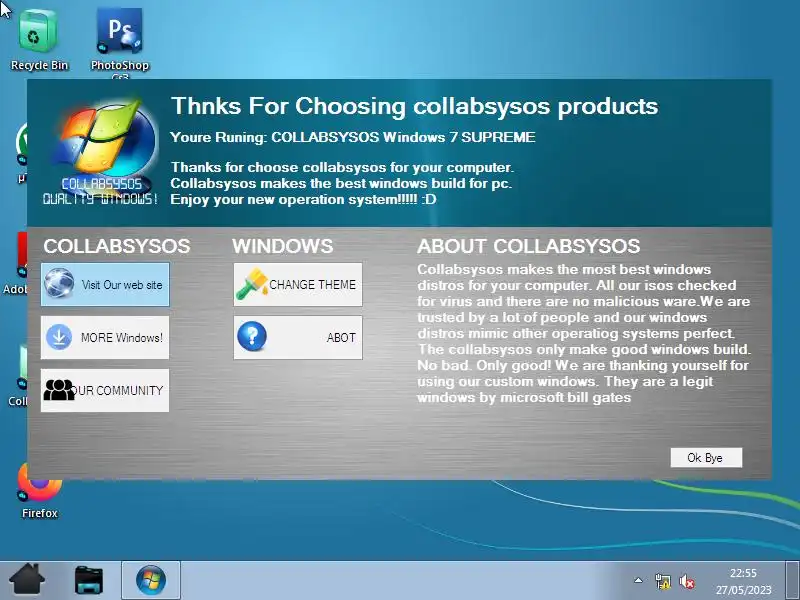Click the house-shaped start button on taskbar

pyautogui.click(x=27, y=580)
